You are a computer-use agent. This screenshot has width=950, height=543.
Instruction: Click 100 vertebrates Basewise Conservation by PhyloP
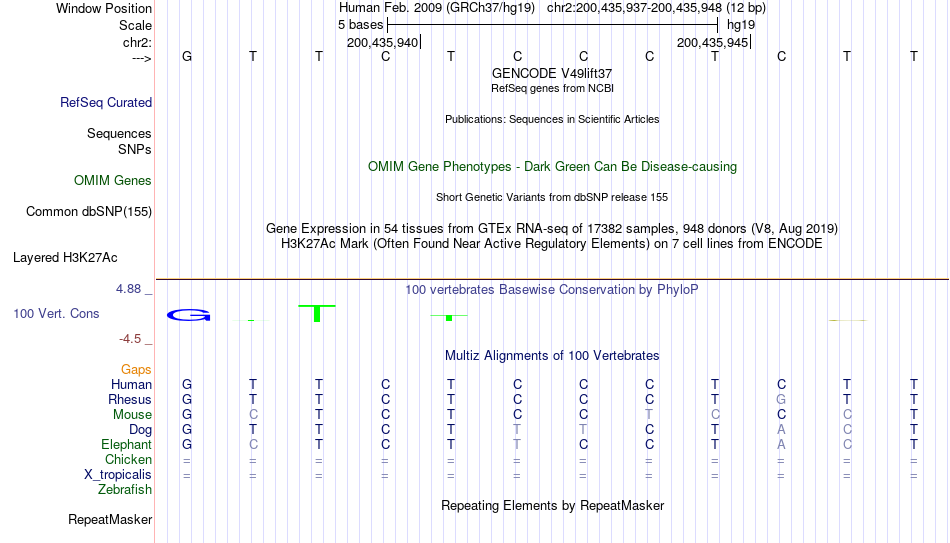click(x=552, y=290)
